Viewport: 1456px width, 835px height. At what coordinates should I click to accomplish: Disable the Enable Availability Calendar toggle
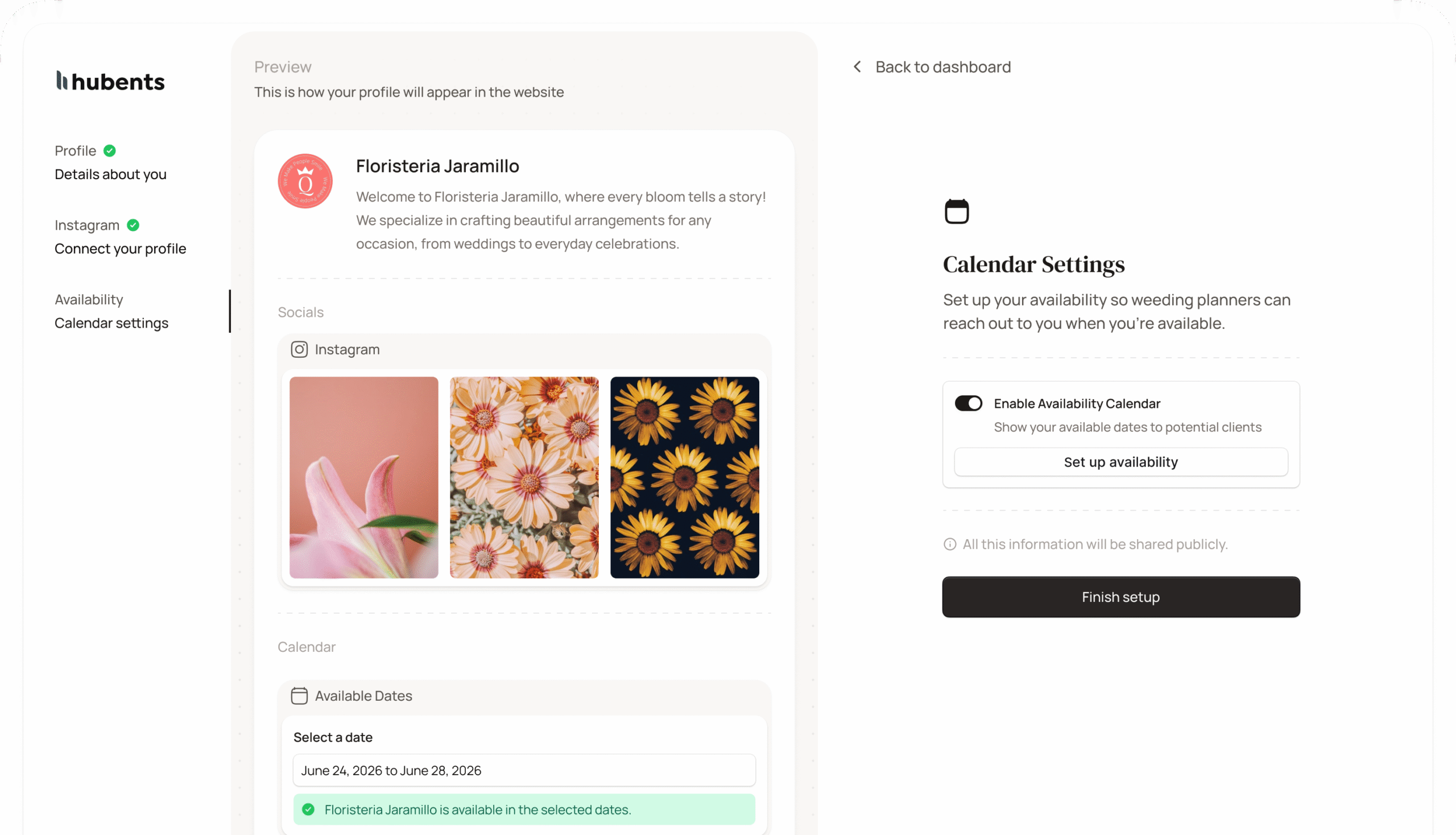[x=968, y=403]
